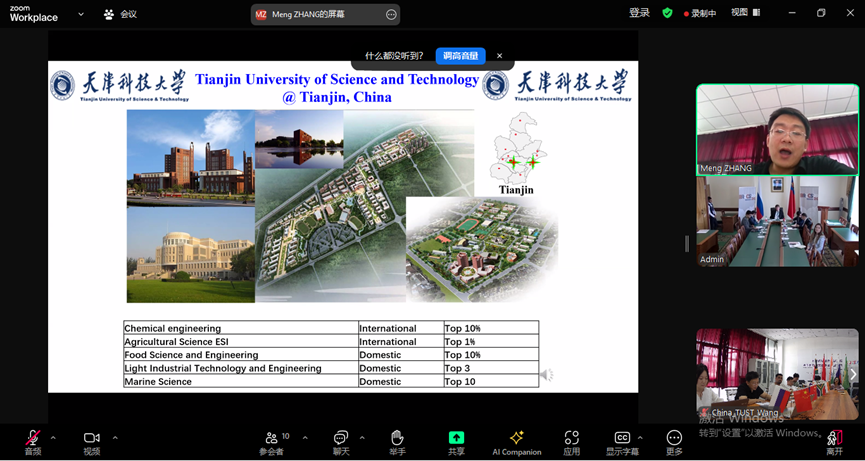The width and height of the screenshot is (865, 461).
Task: Start screen sharing with green share icon
Action: click(456, 438)
